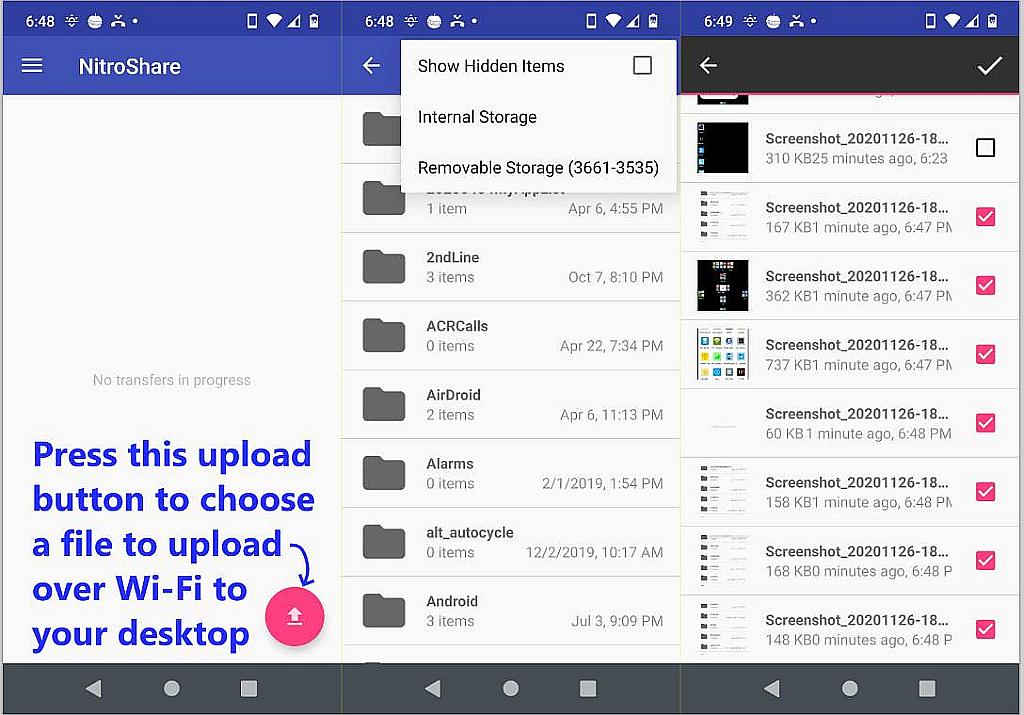The width and height of the screenshot is (1024, 715).
Task: Select the AirDroid folder name
Action: 453,395
